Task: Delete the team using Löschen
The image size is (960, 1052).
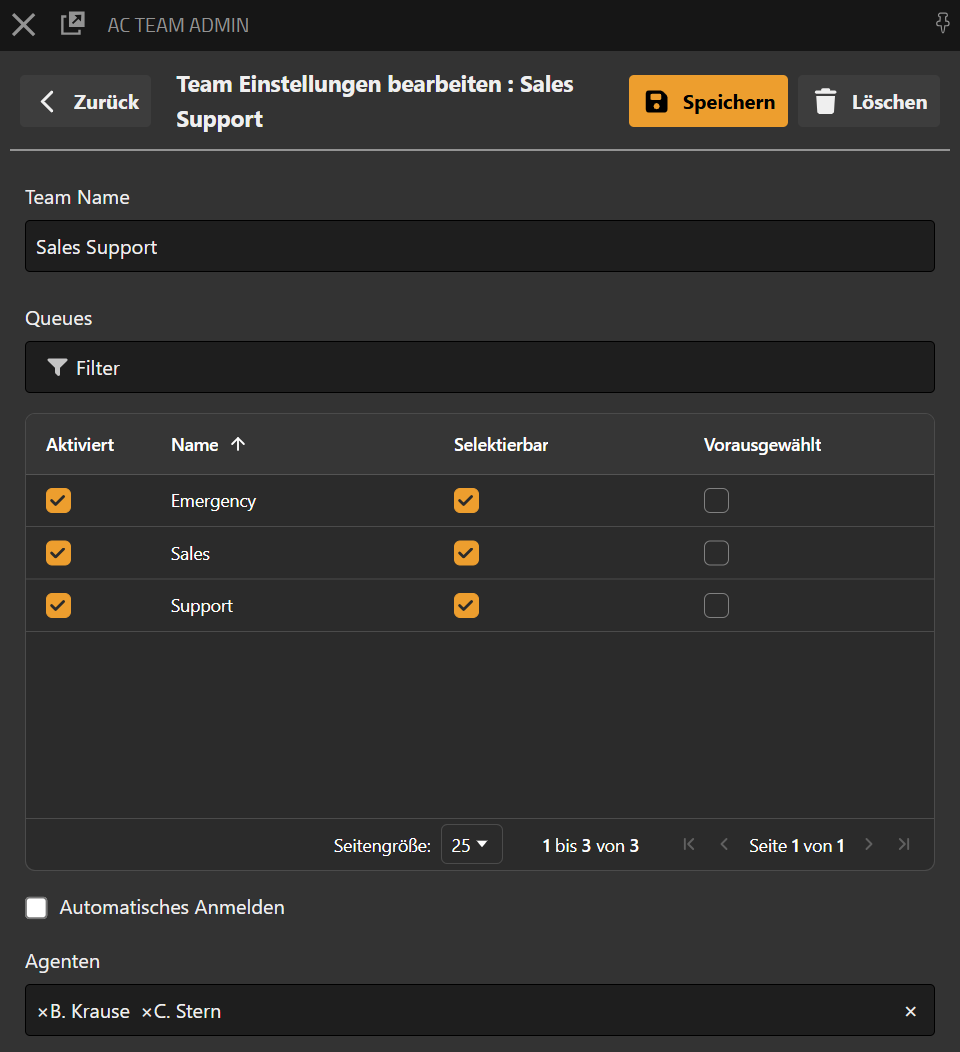Action: click(x=868, y=102)
